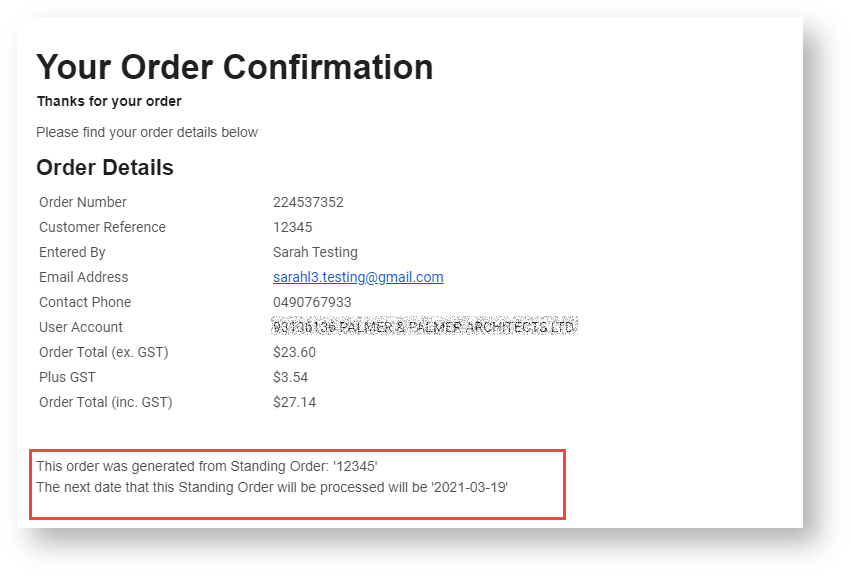
Task: Click the blurred User Account value
Action: (424, 327)
